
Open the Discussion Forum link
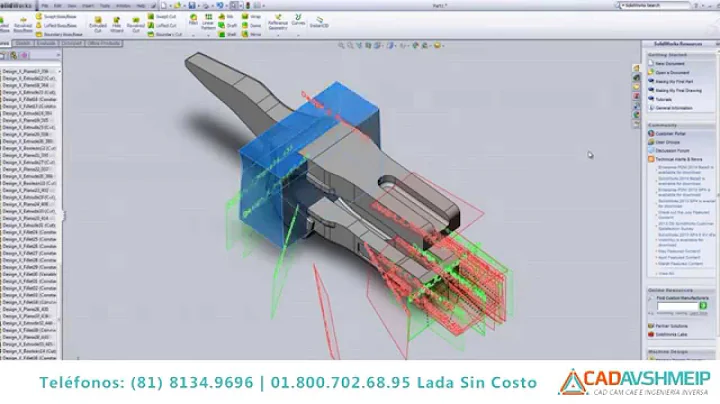[x=672, y=151]
